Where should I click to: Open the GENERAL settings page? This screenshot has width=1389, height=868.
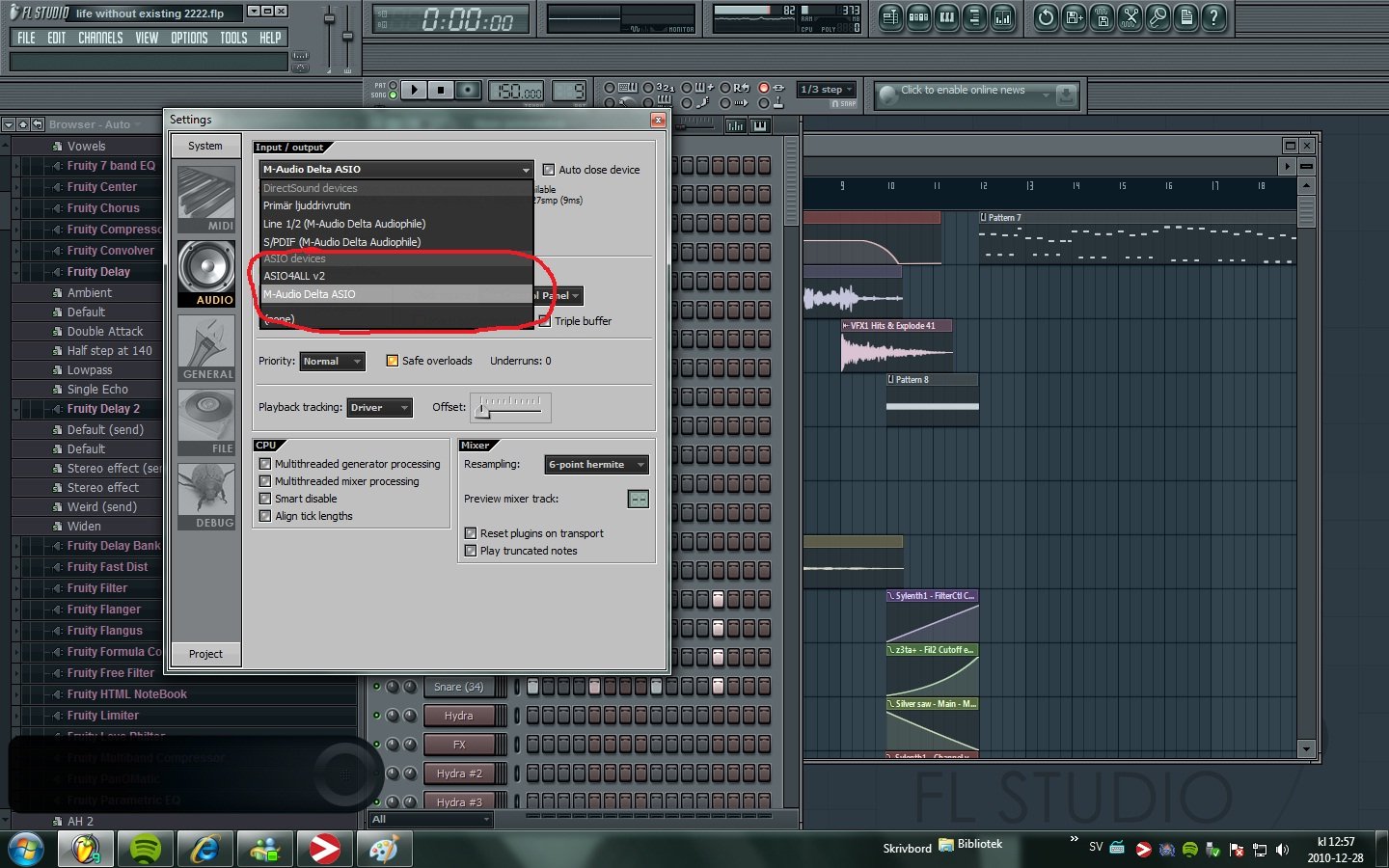[x=206, y=348]
